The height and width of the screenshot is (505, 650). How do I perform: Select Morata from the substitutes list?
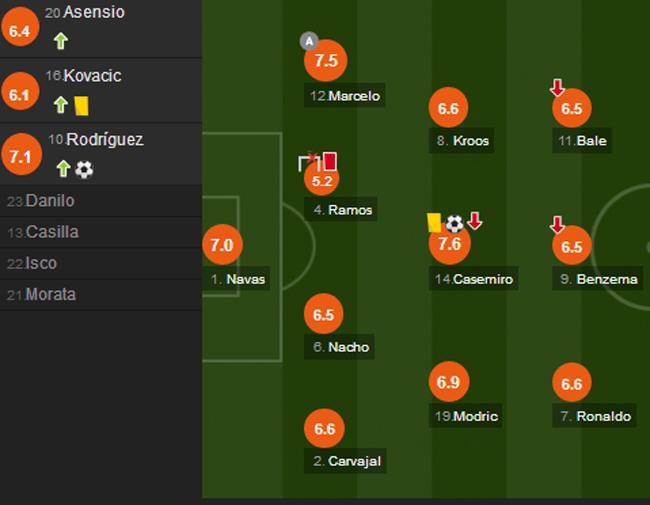coord(50,294)
